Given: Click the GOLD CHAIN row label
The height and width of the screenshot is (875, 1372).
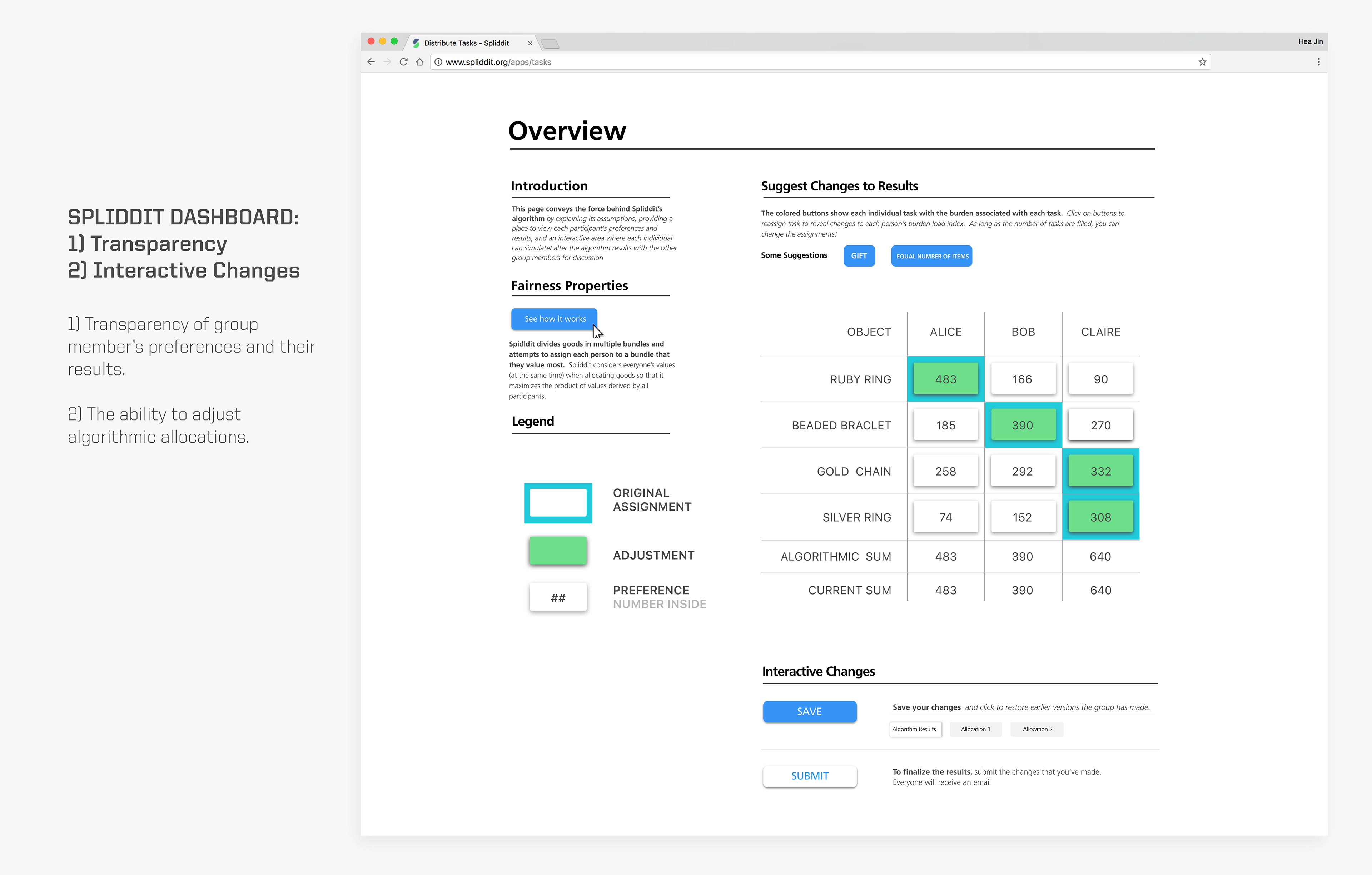Looking at the screenshot, I should (x=854, y=472).
